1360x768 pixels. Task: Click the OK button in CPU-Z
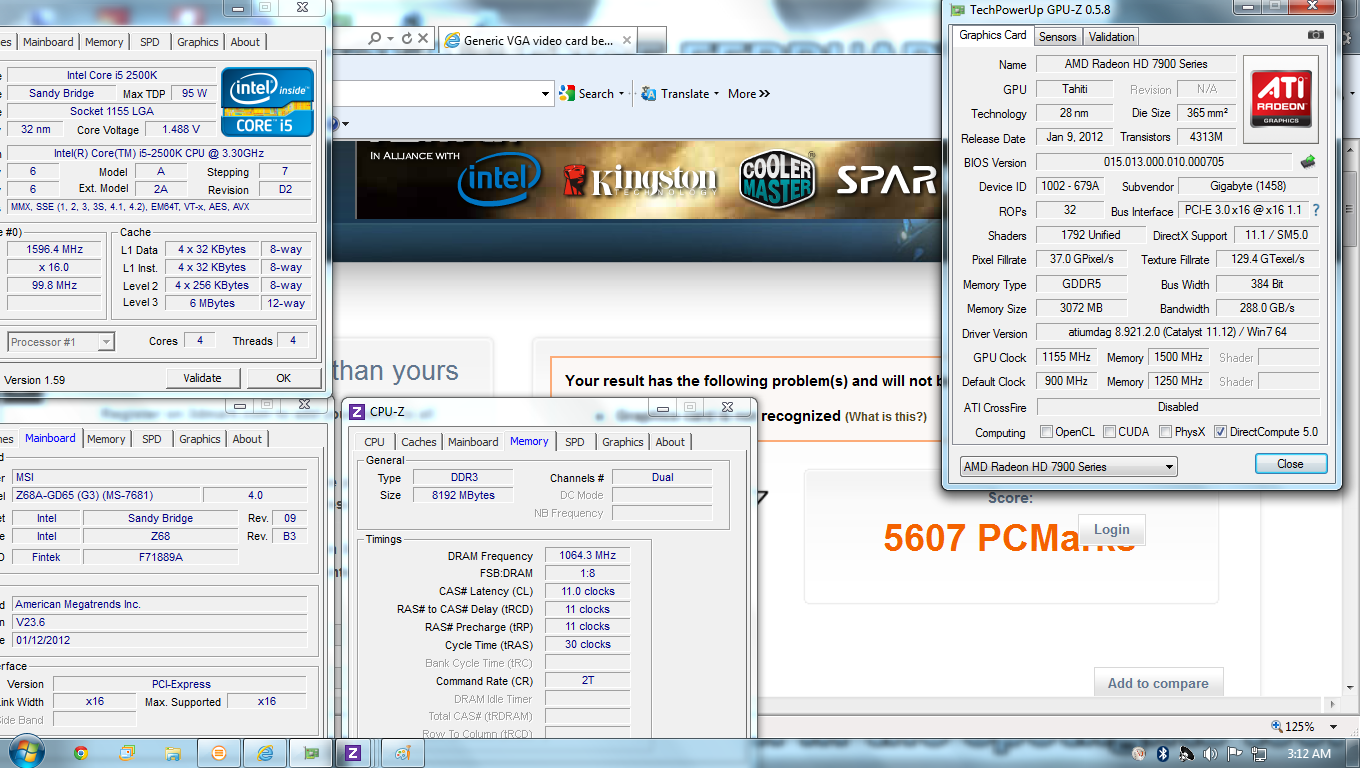[284, 378]
